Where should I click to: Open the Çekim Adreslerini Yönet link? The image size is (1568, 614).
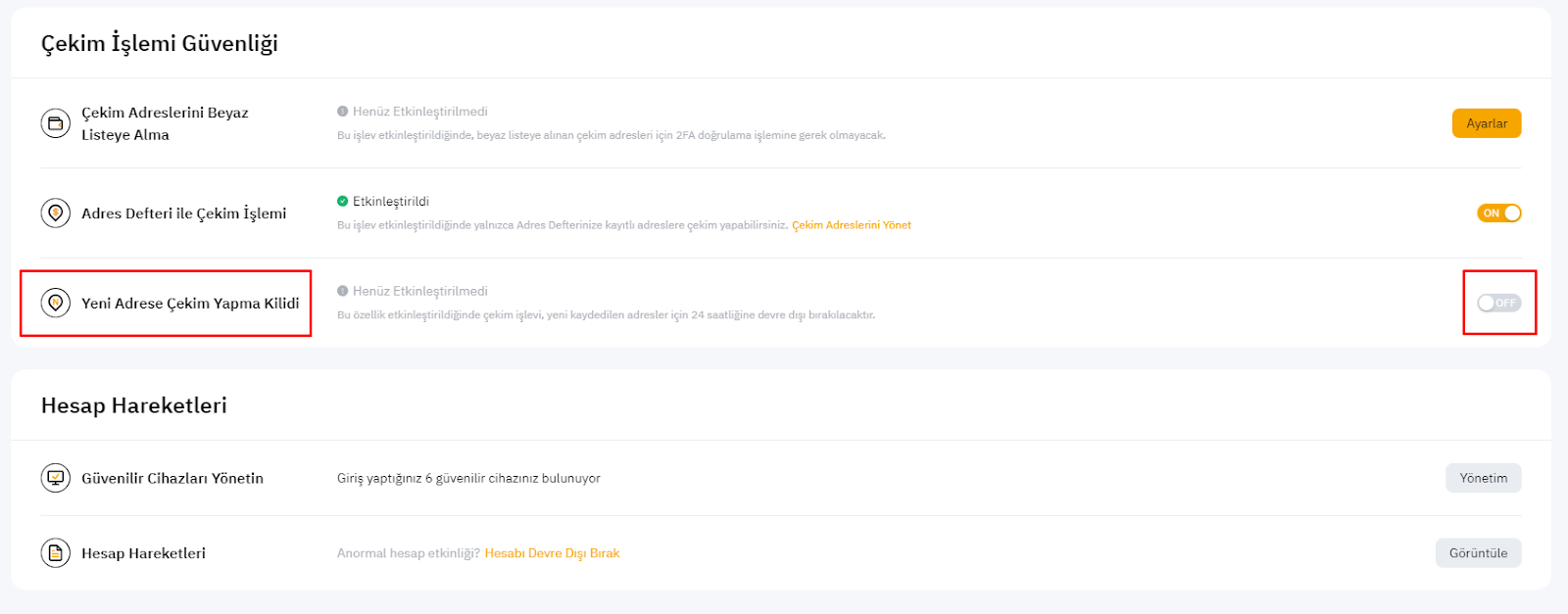click(x=851, y=225)
